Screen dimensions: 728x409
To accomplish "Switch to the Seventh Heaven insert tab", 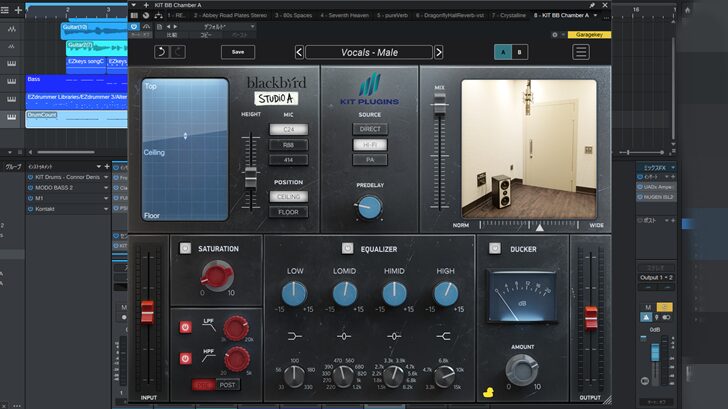I will [x=344, y=15].
